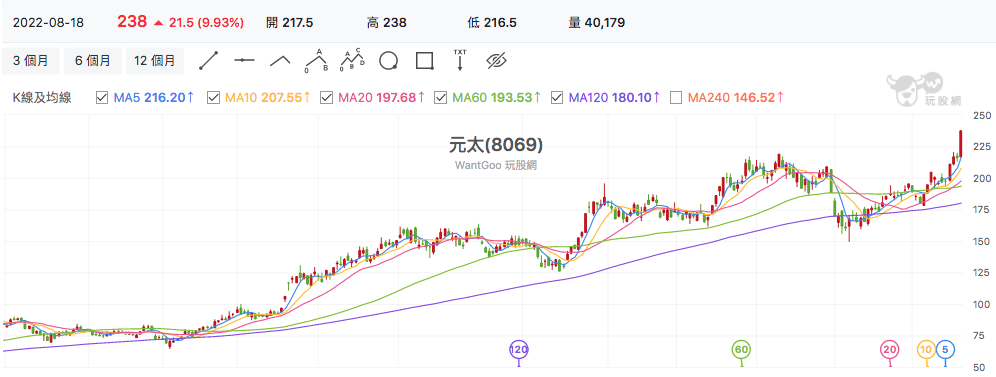Select the rectangle drawing tool

424,61
